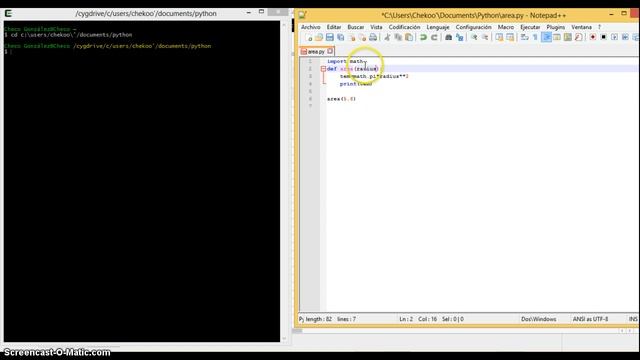
Task: Open the Buscar menu
Action: point(356,27)
